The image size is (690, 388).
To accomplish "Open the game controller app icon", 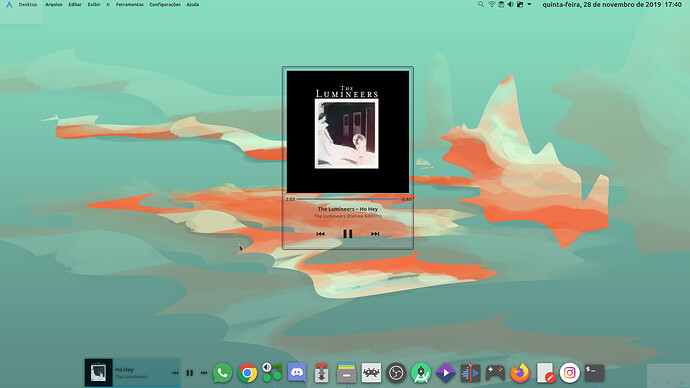I will [495, 373].
